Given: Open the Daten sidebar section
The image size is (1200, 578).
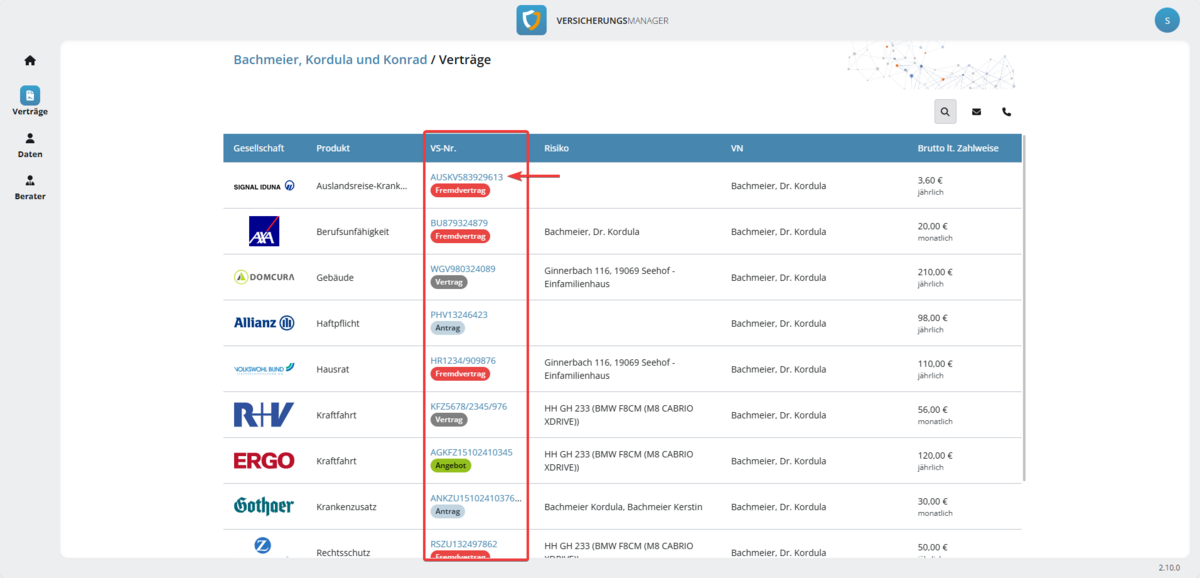Looking at the screenshot, I should [30, 145].
